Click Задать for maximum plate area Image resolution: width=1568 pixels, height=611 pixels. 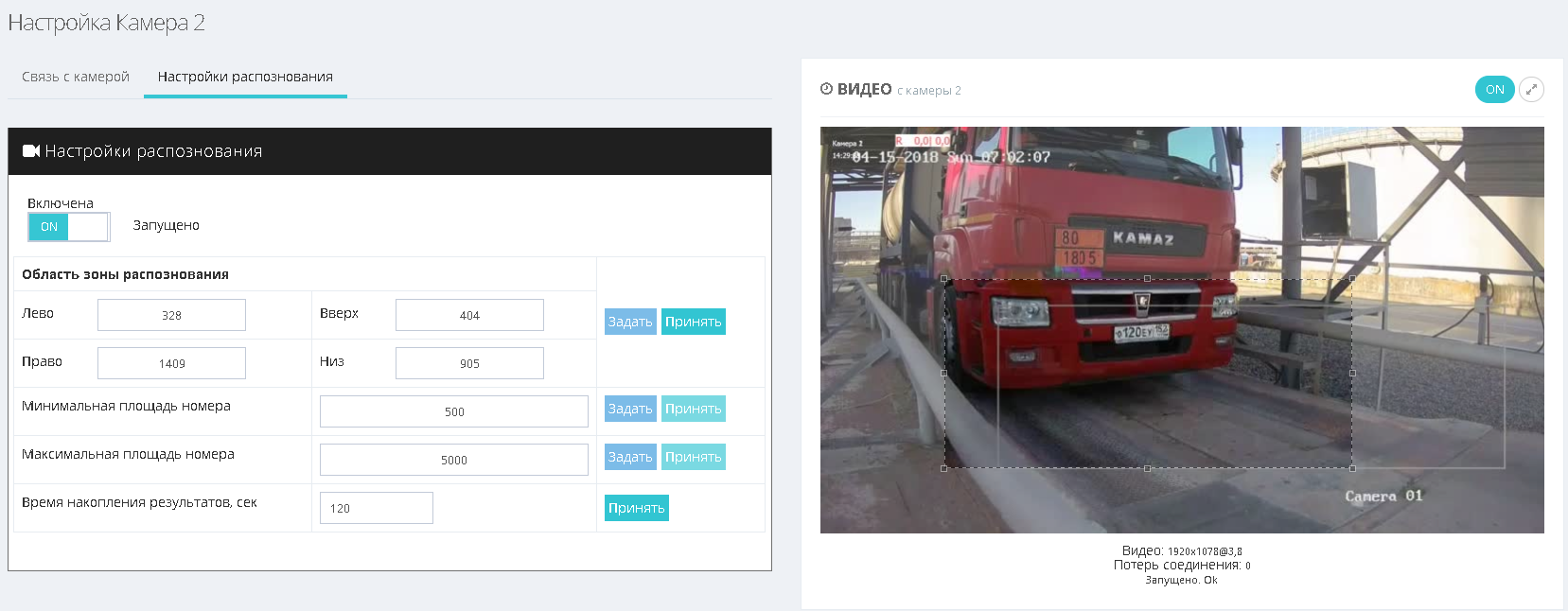tap(630, 457)
